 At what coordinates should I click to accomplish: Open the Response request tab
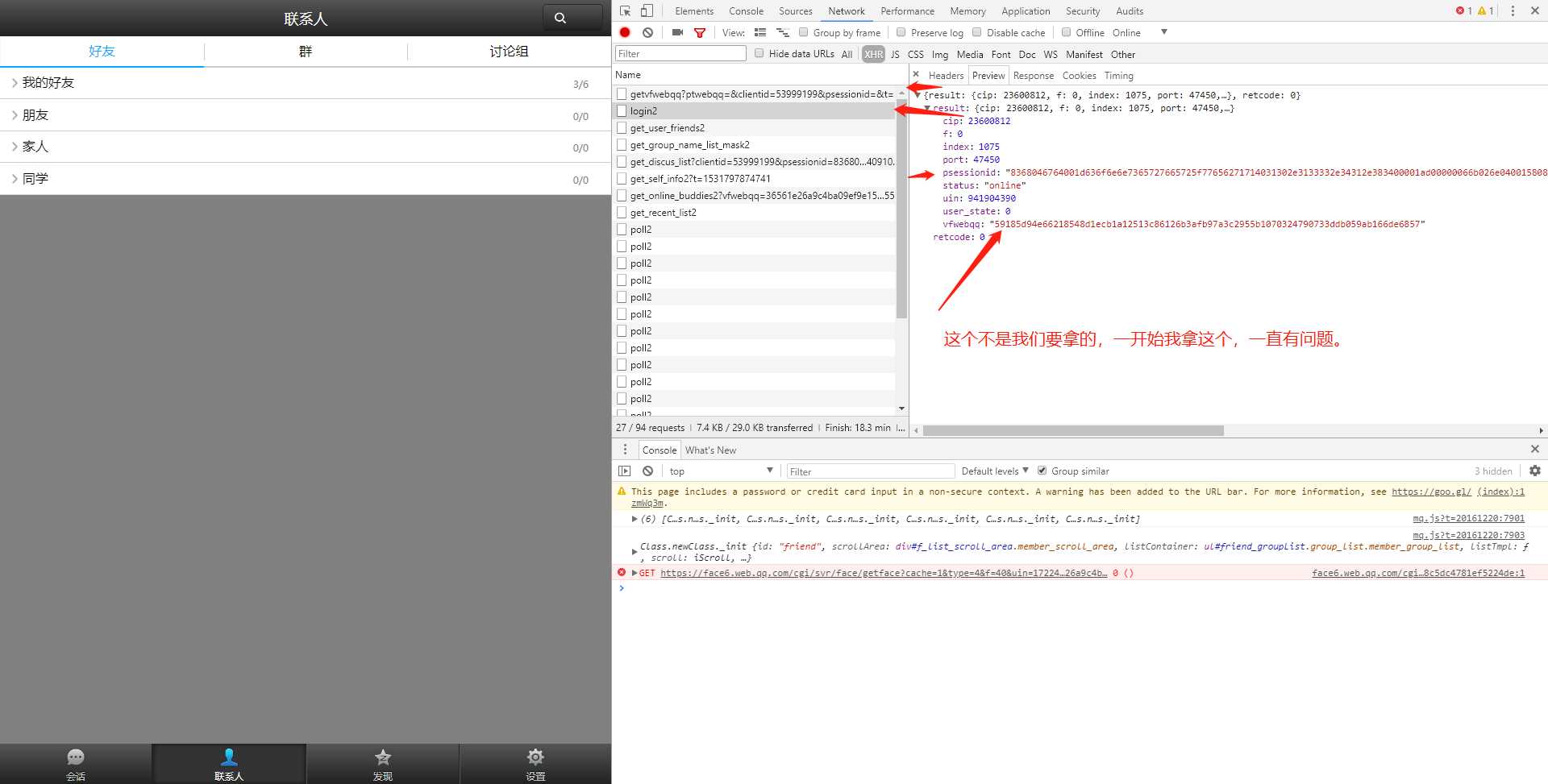tap(1033, 75)
